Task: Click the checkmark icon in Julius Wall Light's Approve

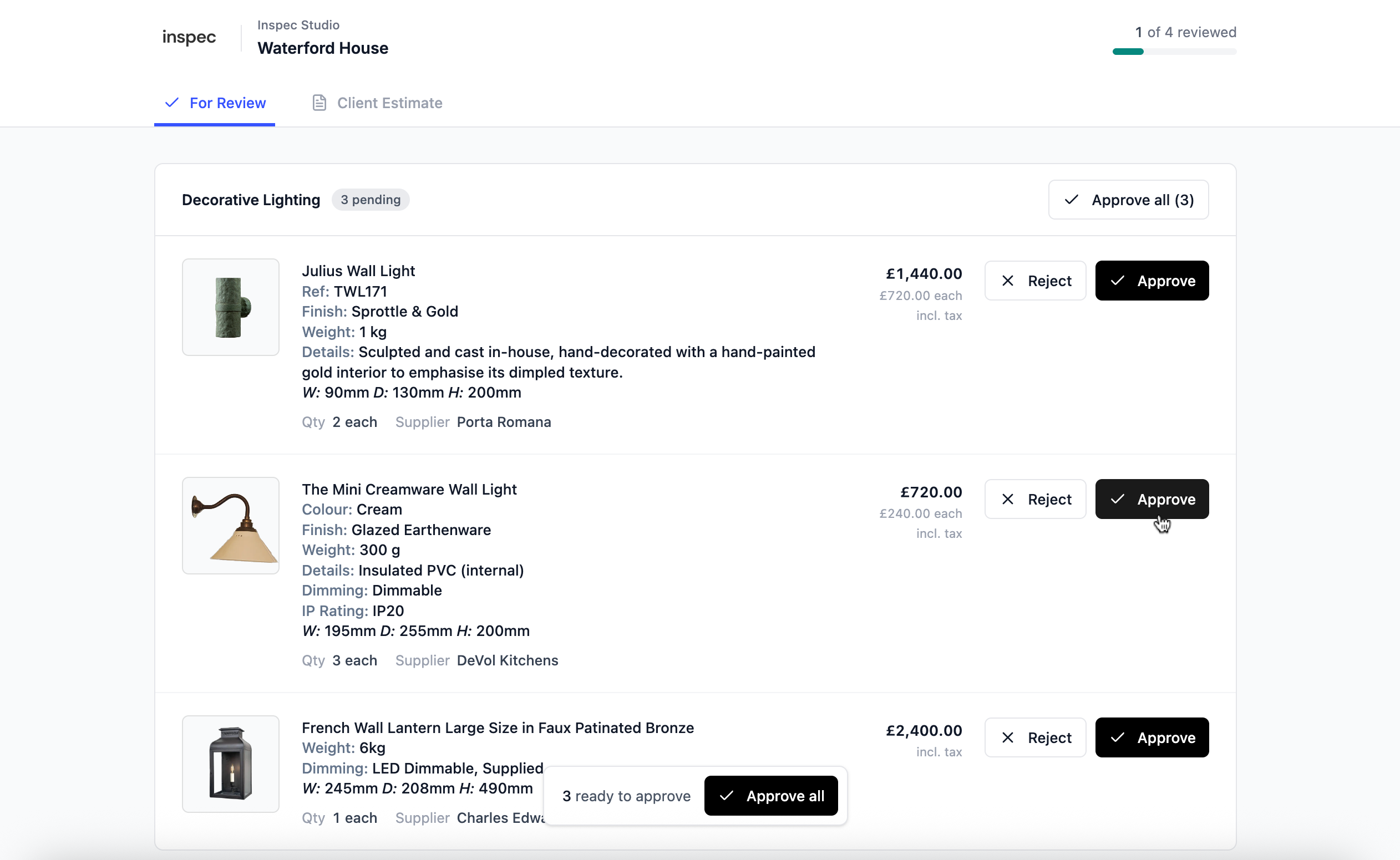Action: point(1117,281)
